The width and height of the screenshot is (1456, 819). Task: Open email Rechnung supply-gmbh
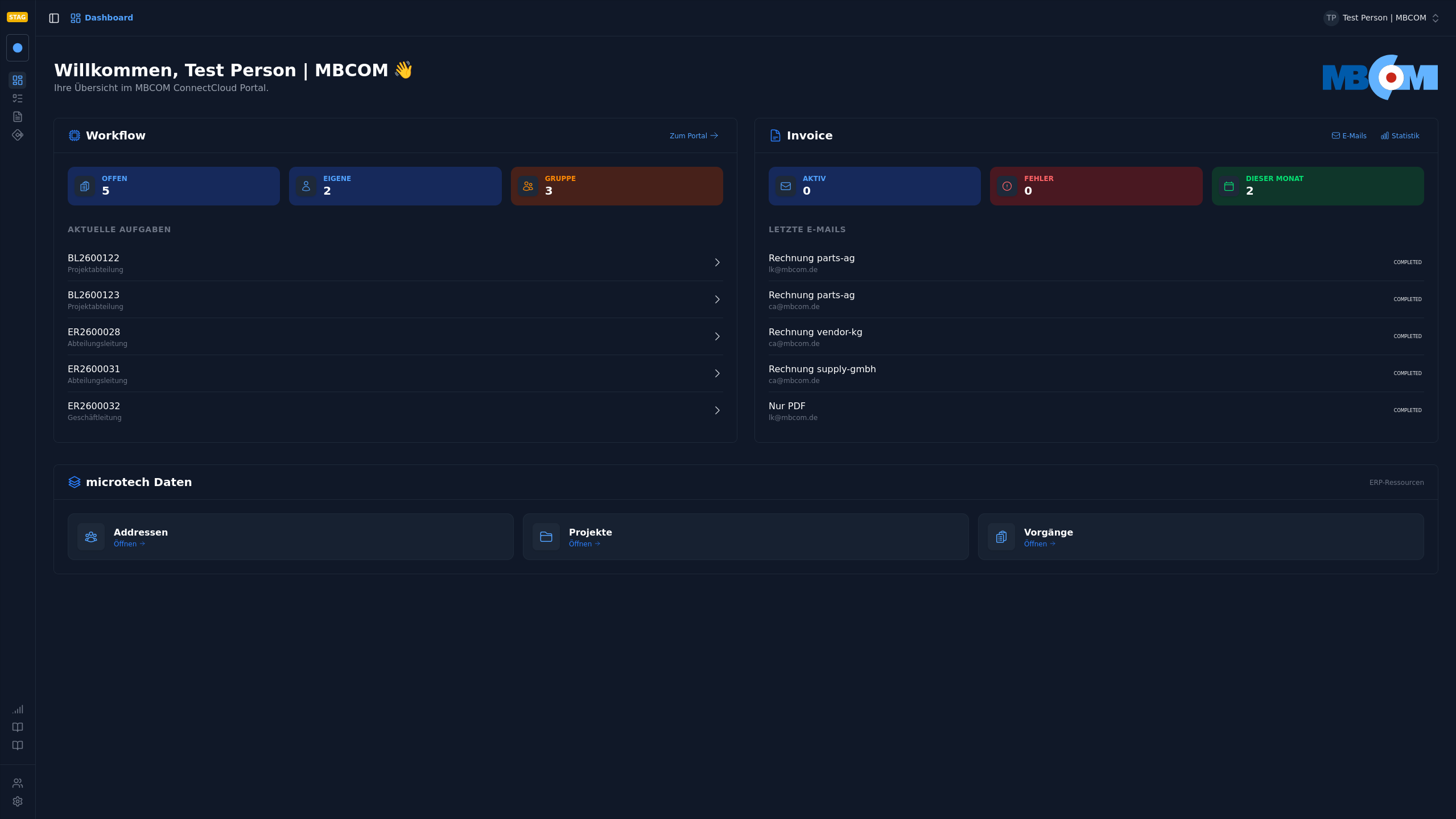(x=1096, y=373)
